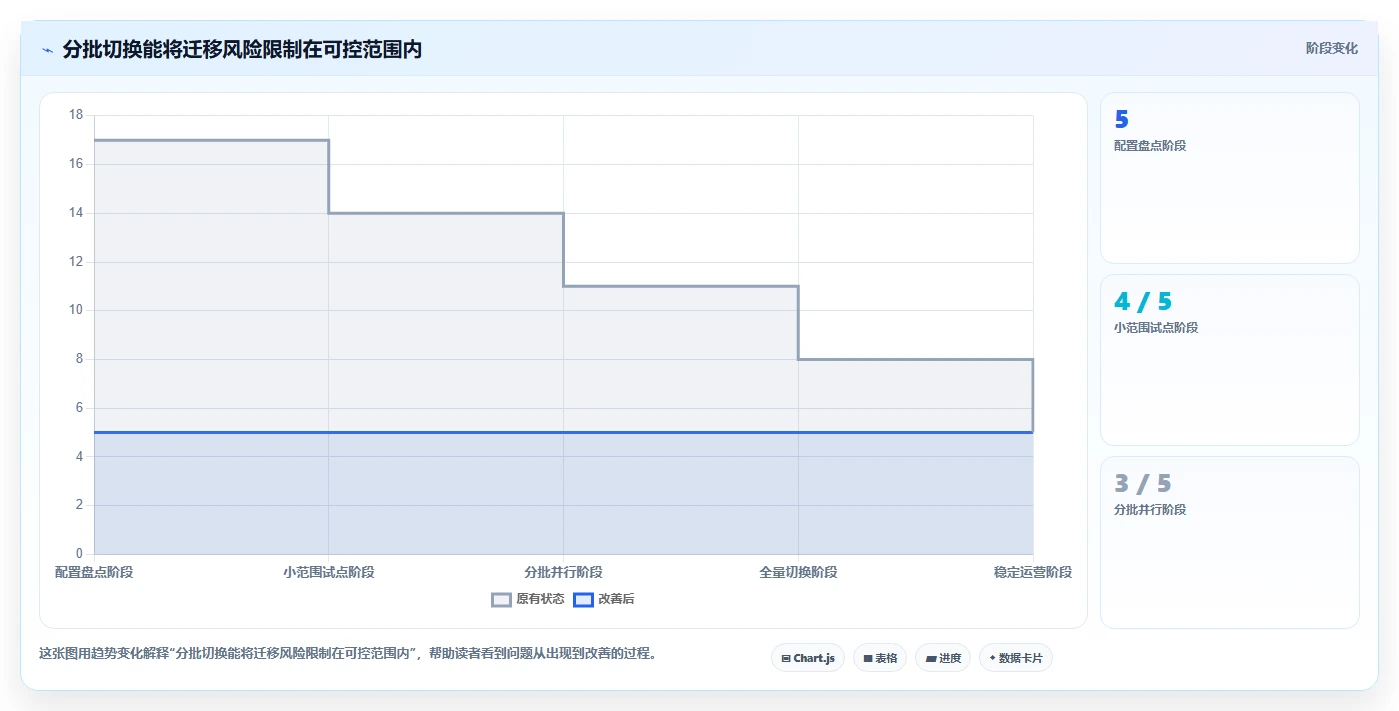Click the y-axis value 0

[x=79, y=554]
